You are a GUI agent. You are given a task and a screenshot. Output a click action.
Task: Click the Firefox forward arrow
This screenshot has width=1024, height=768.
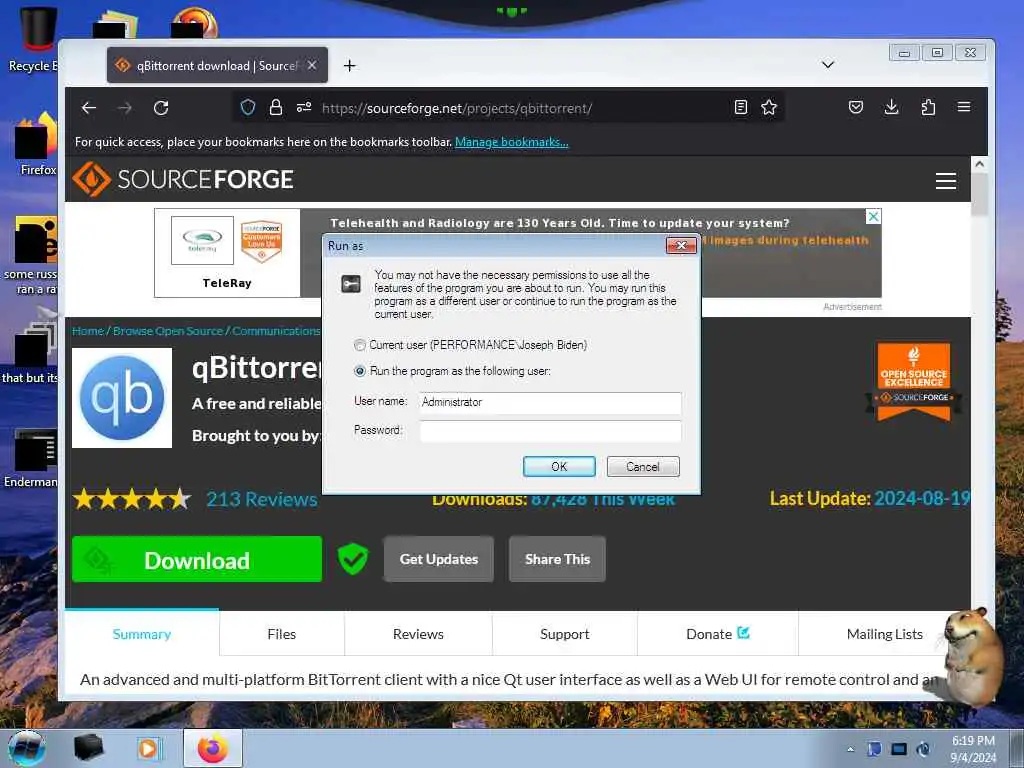pyautogui.click(x=125, y=108)
